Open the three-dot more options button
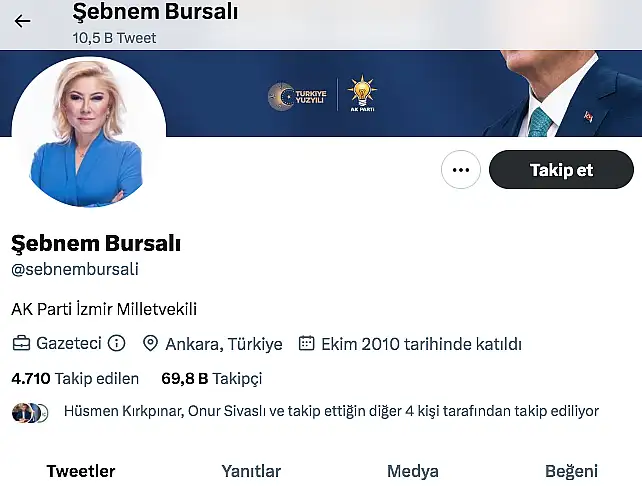Image resolution: width=642 pixels, height=493 pixels. pos(461,170)
